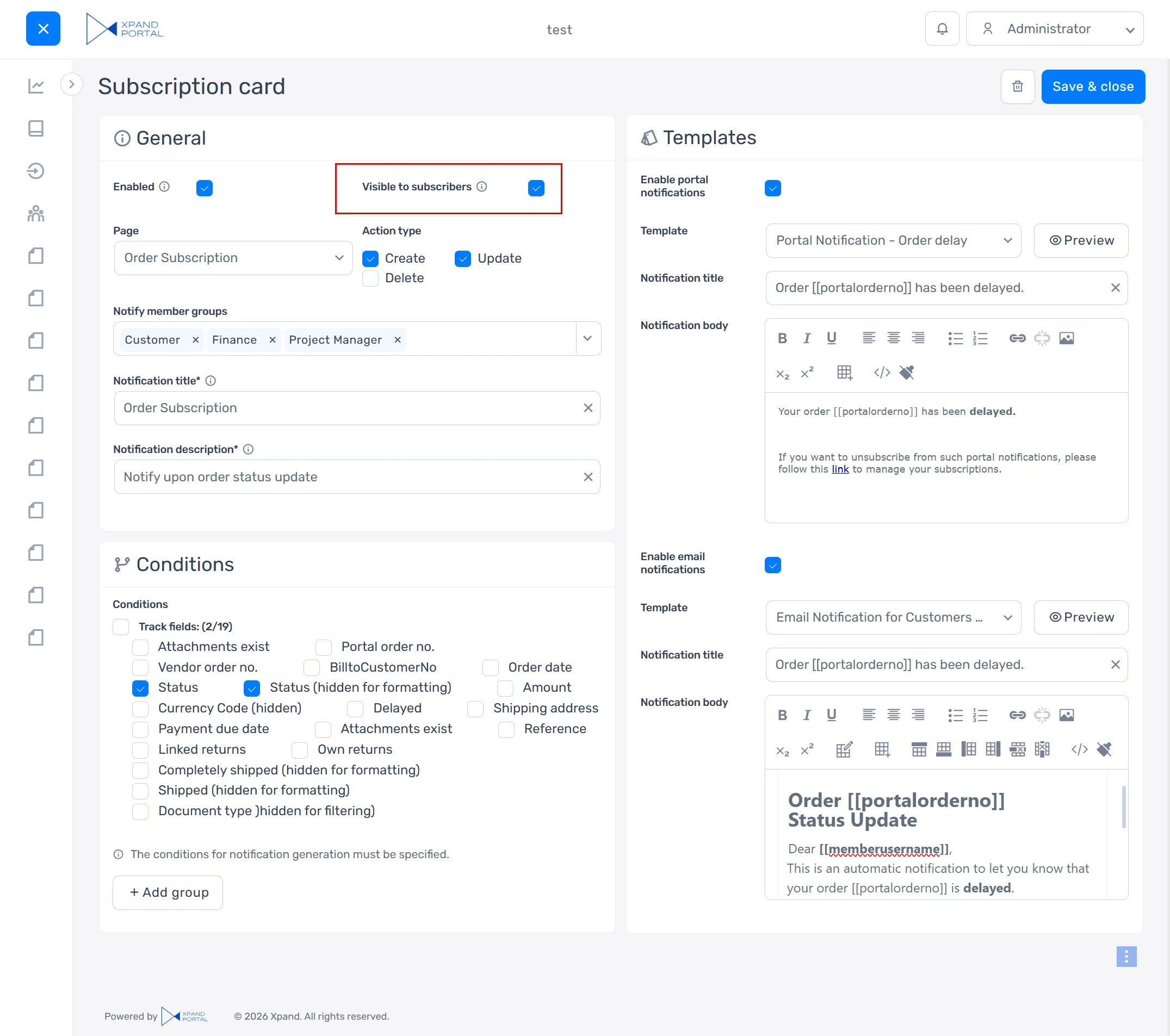Insert link in email notification body

(x=1017, y=715)
